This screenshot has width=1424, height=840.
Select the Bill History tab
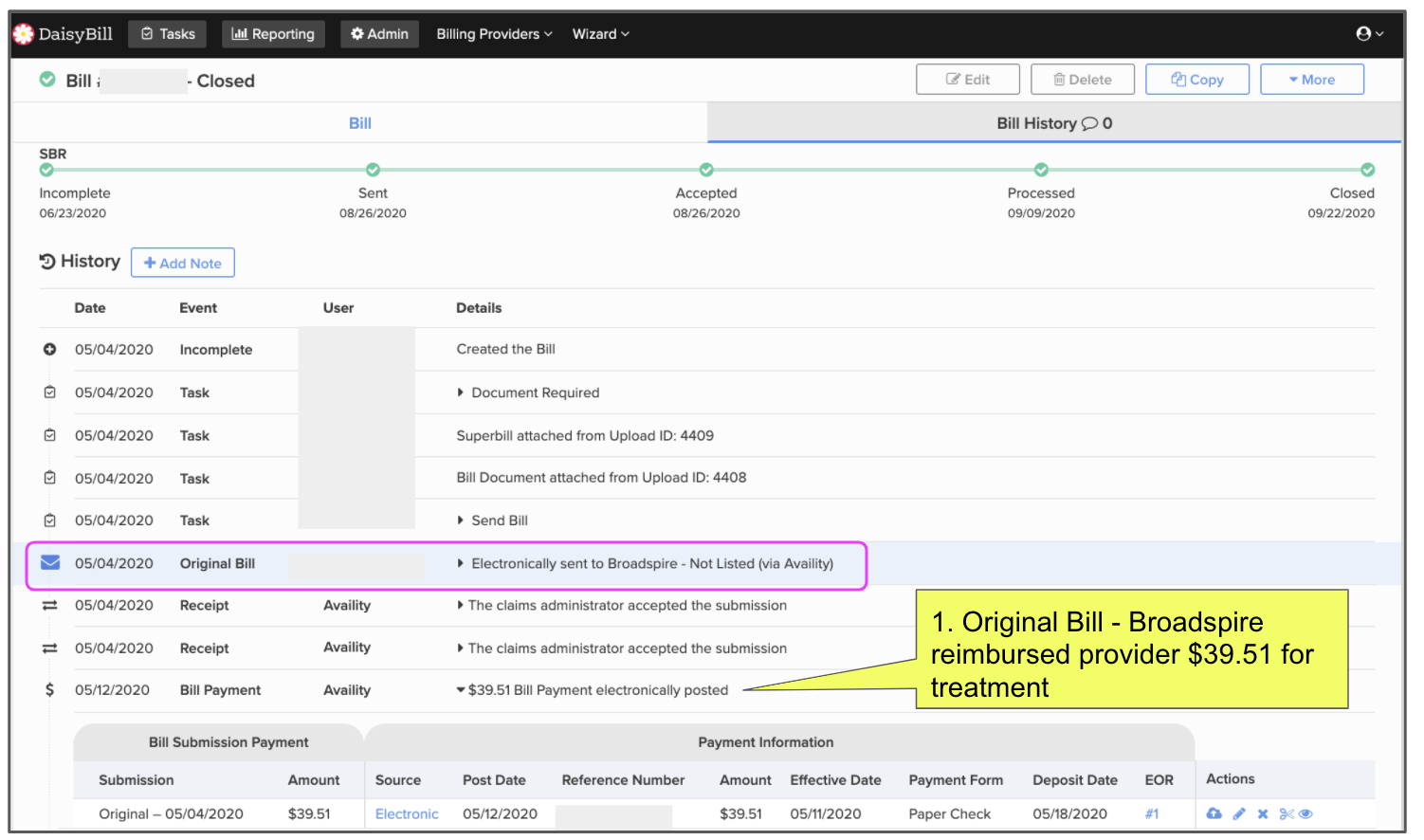(1053, 123)
